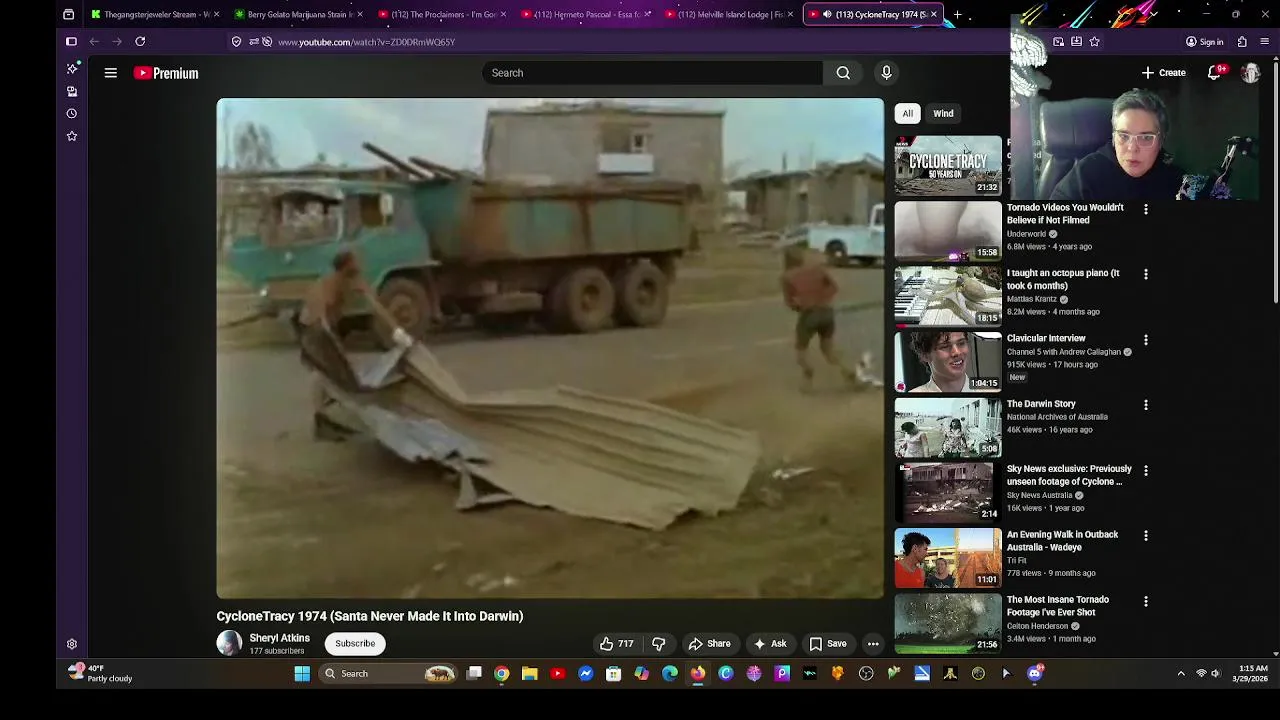Select the All filter chip
This screenshot has height=720, width=1280.
[907, 113]
